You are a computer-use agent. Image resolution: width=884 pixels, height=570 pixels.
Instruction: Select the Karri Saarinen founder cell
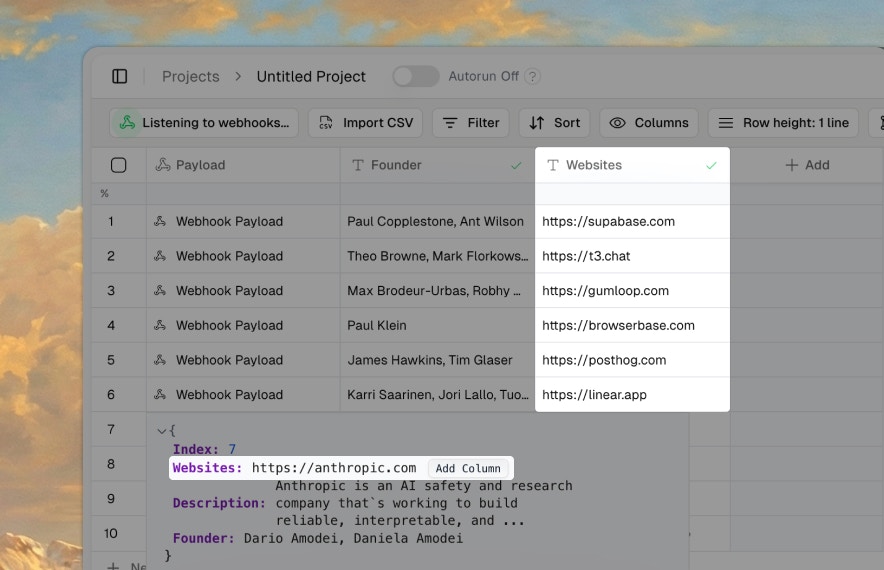(437, 395)
